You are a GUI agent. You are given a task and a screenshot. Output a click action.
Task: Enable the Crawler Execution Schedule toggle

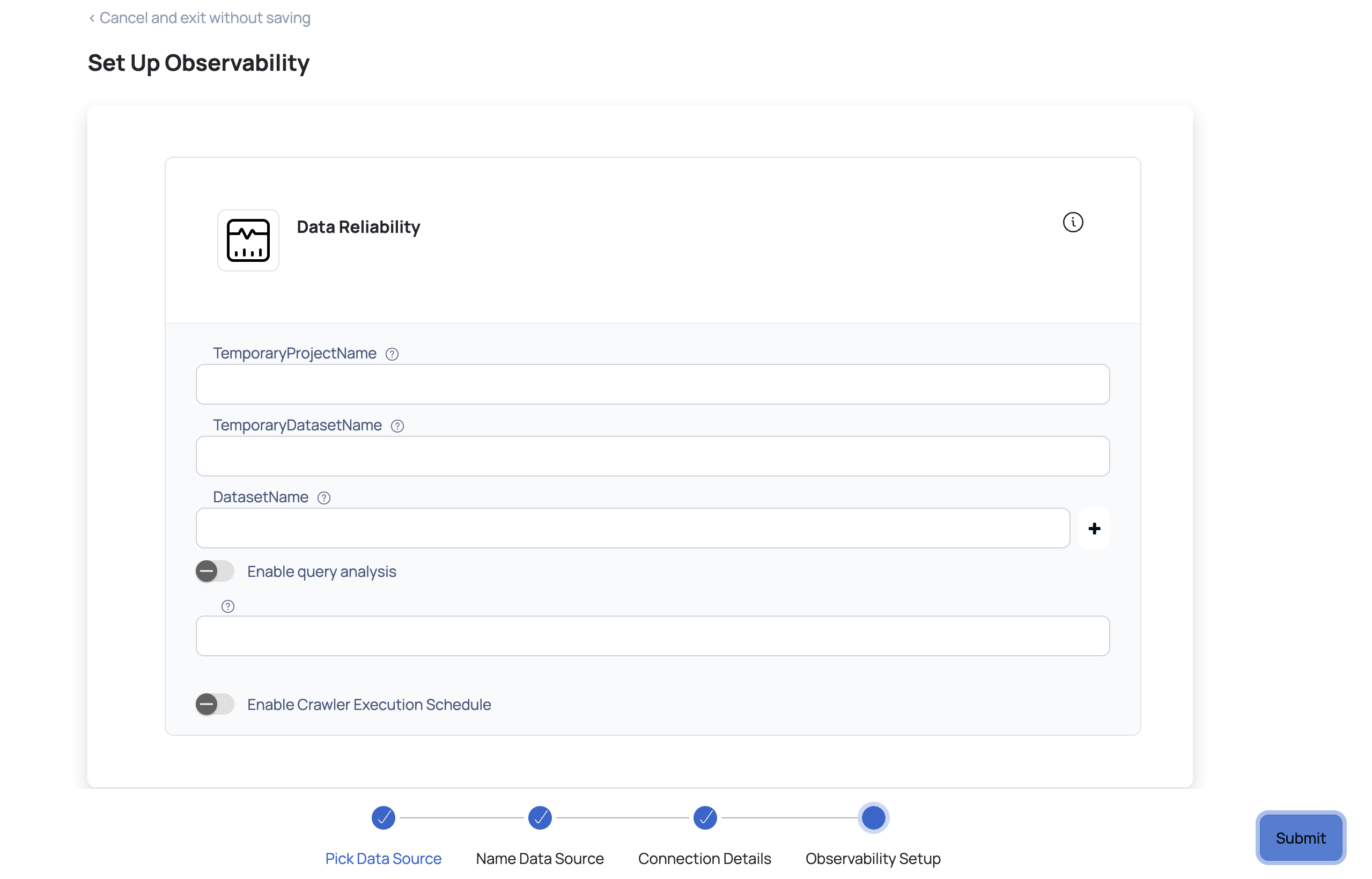tap(214, 704)
